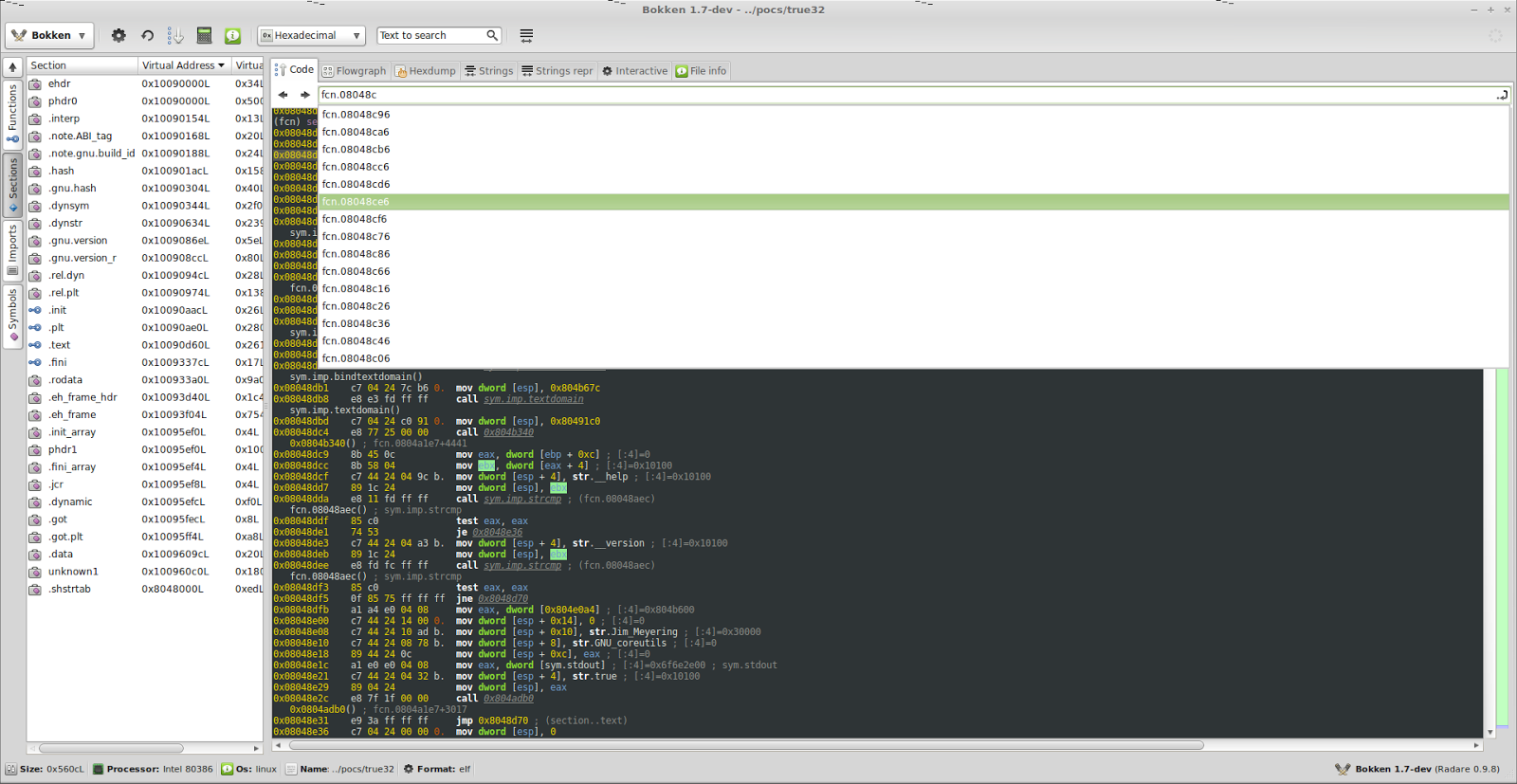Viewport: 1517px width, 784px height.
Task: Click the .hash section row icon
Action: click(x=35, y=171)
